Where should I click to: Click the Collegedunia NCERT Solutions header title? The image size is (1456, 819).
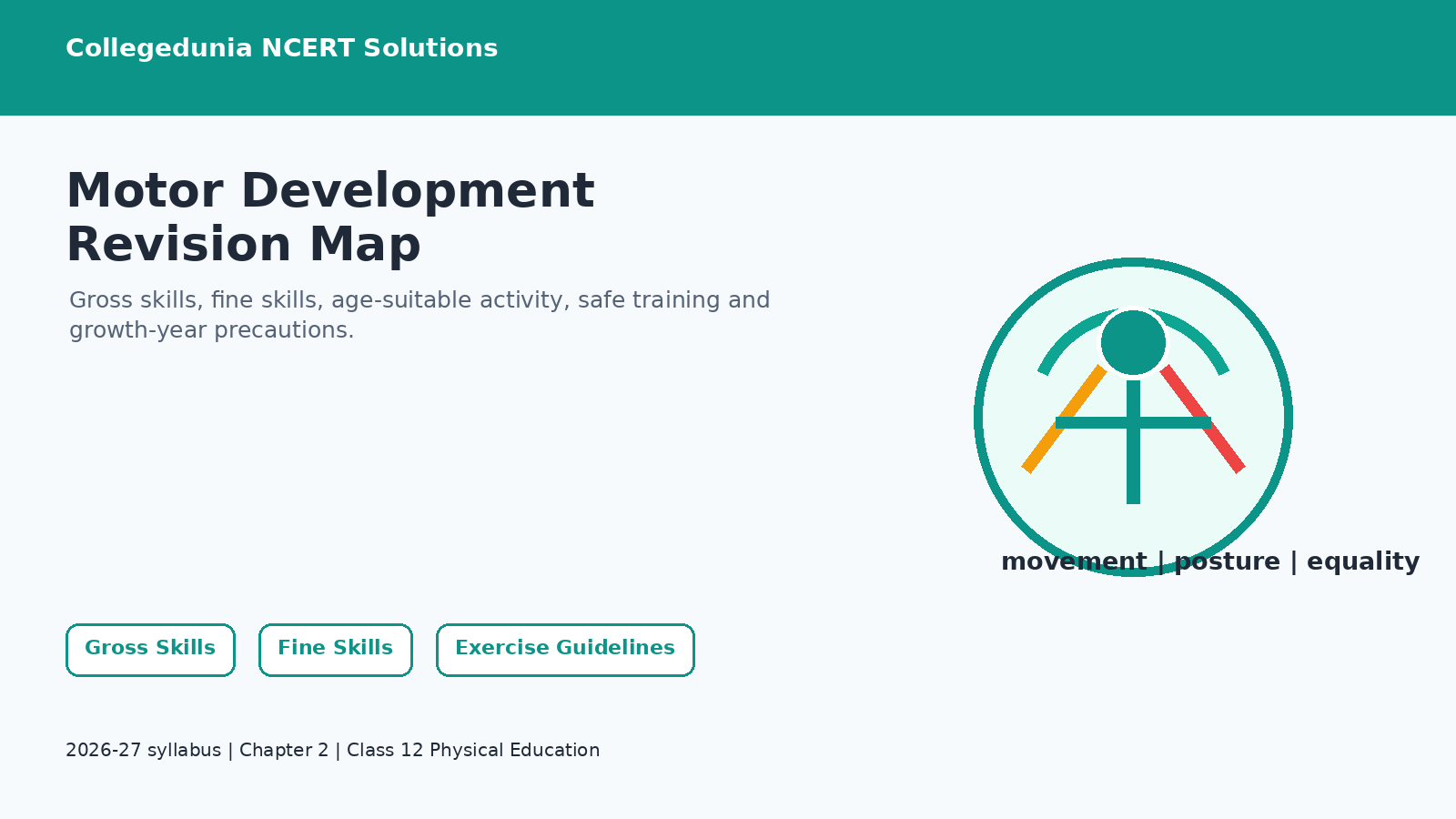(282, 48)
